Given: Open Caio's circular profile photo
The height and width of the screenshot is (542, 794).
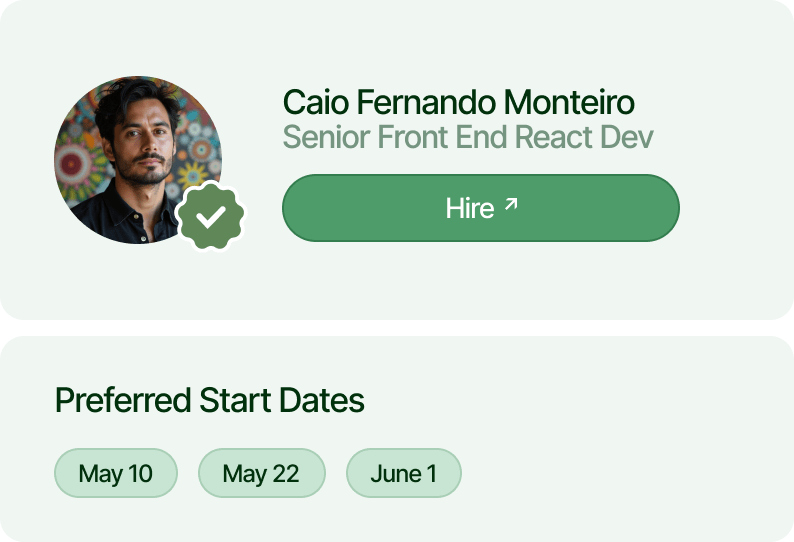Looking at the screenshot, I should 138,160.
